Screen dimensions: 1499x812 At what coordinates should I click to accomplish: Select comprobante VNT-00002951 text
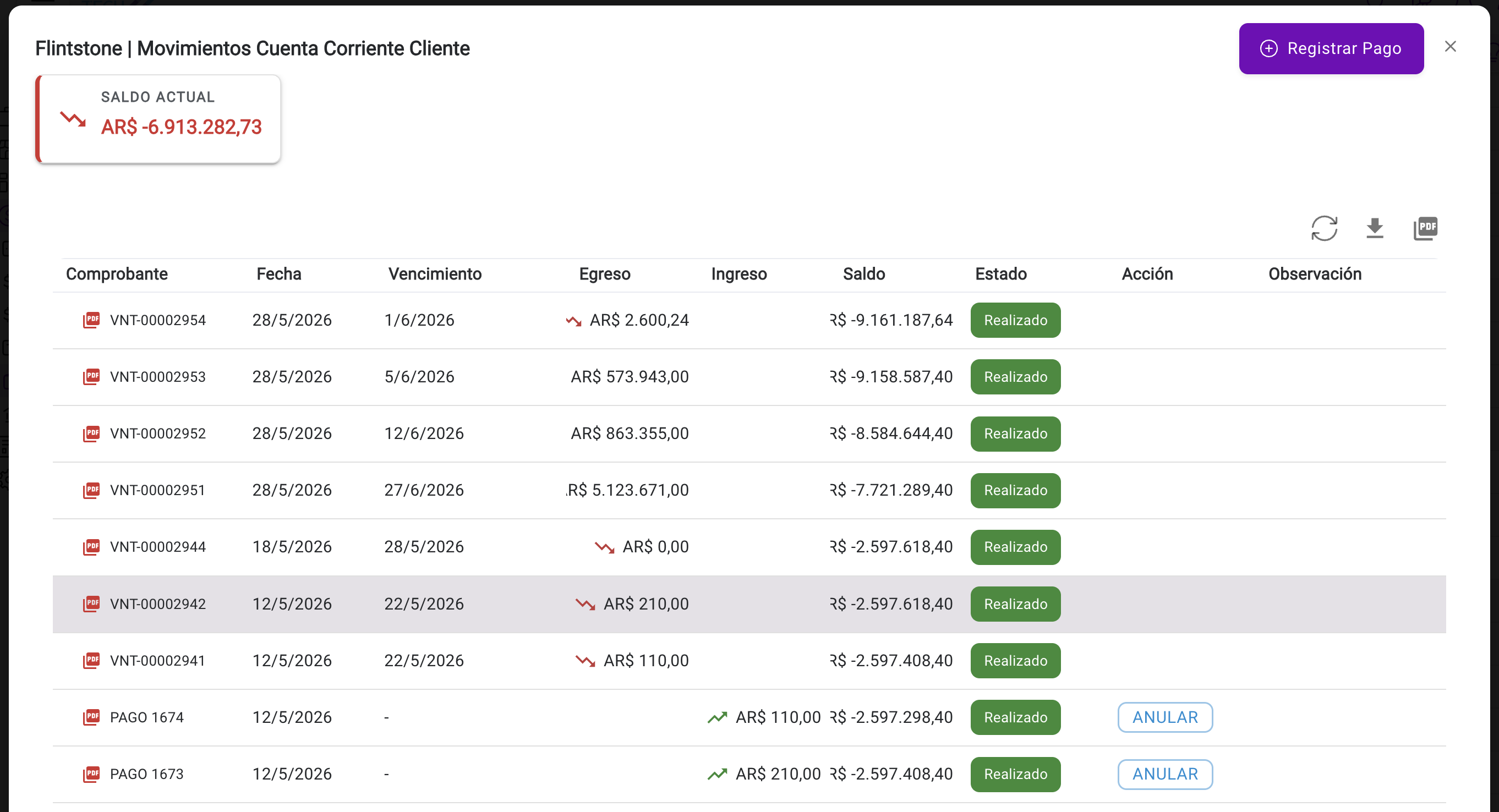click(158, 490)
